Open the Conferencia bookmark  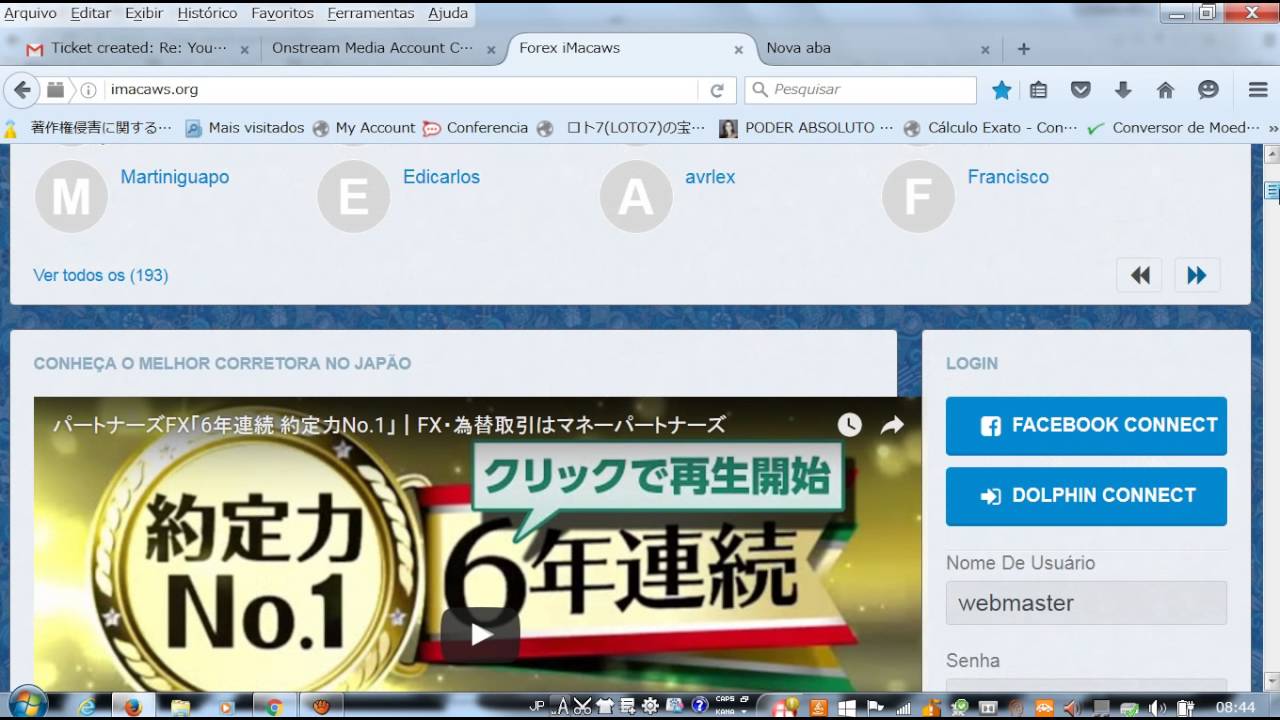pyautogui.click(x=476, y=128)
